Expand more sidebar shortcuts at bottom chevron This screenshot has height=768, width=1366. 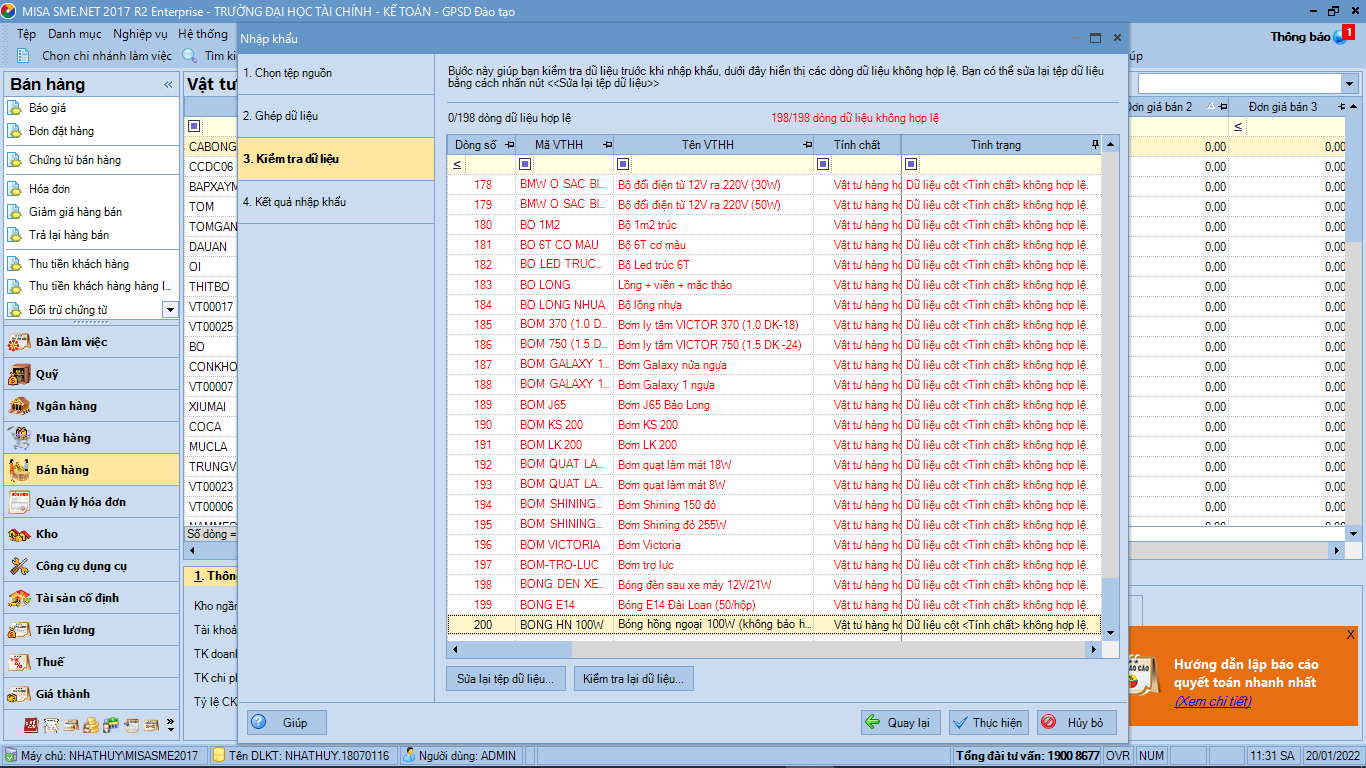[170, 725]
